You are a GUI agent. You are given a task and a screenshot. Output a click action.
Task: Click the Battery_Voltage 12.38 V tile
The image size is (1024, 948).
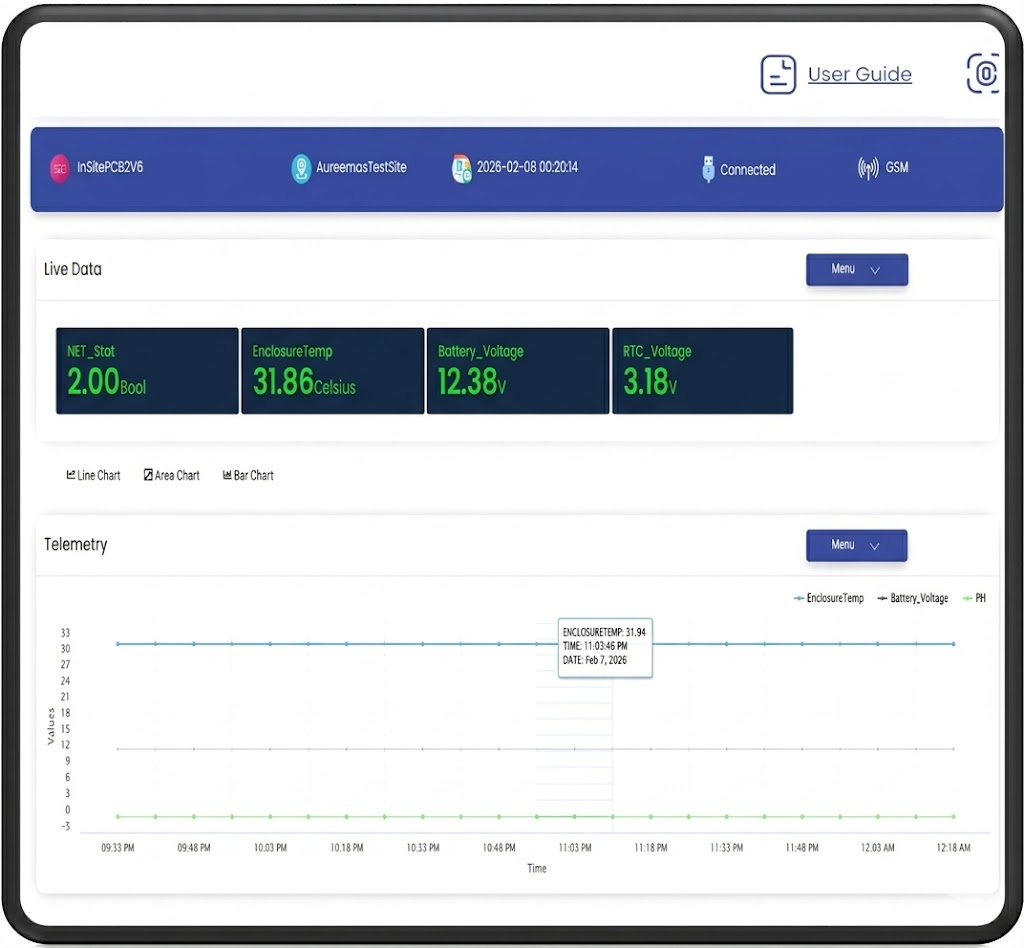point(517,370)
